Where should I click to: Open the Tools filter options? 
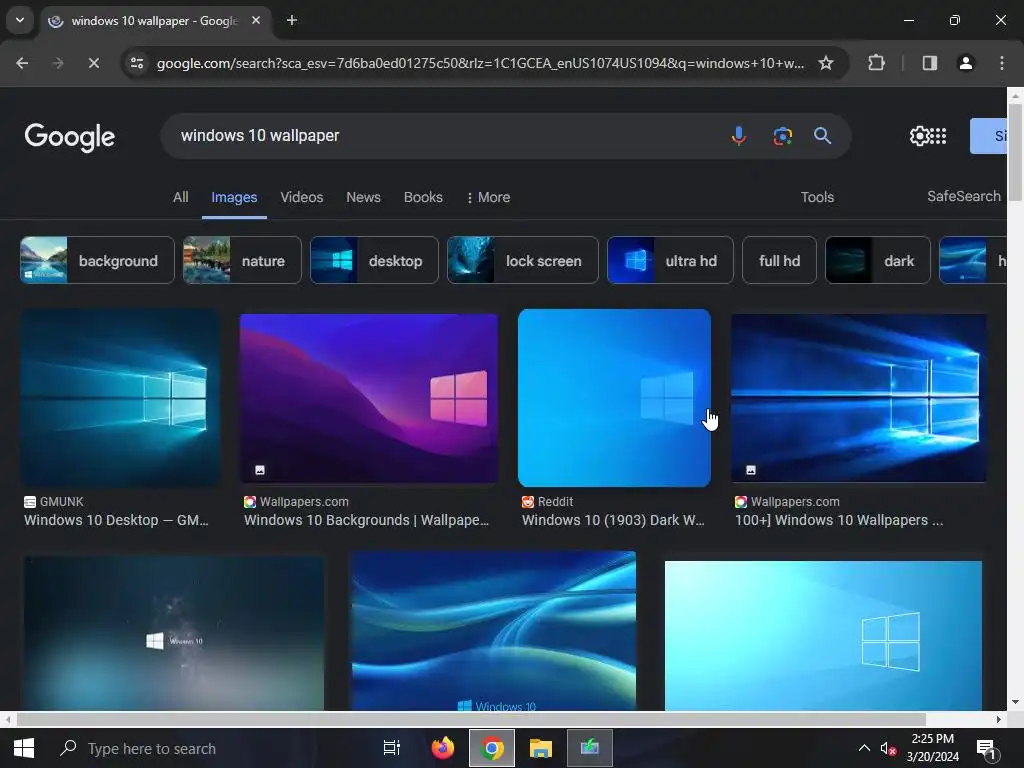(817, 197)
